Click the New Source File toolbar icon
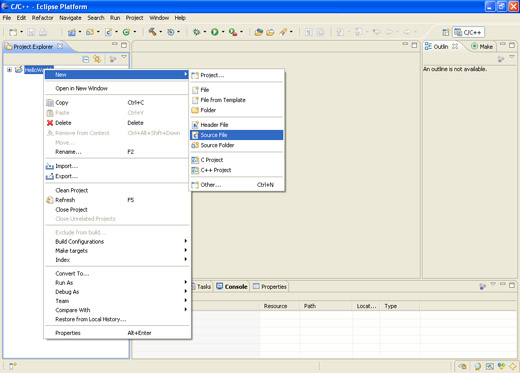Viewport: 520px width, 373px height. pos(108,32)
